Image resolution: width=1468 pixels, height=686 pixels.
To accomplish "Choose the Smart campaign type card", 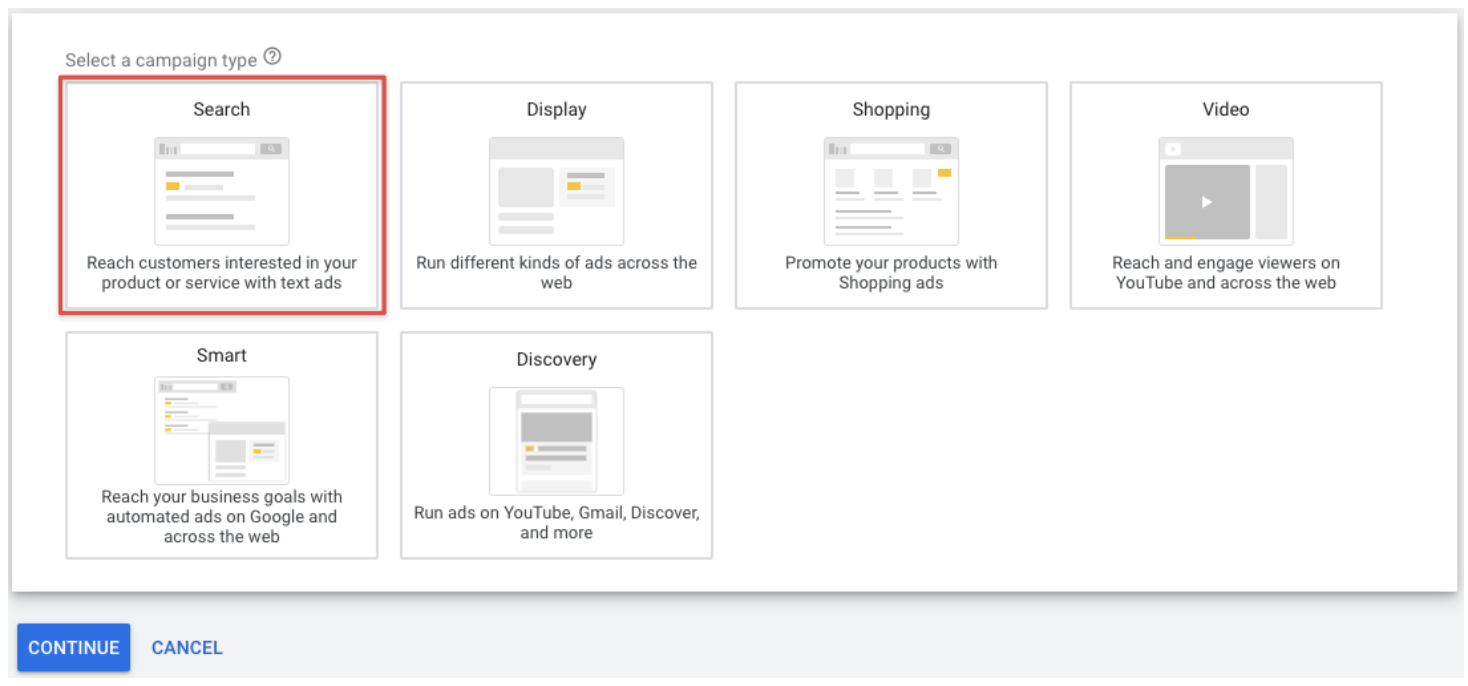I will click(222, 445).
